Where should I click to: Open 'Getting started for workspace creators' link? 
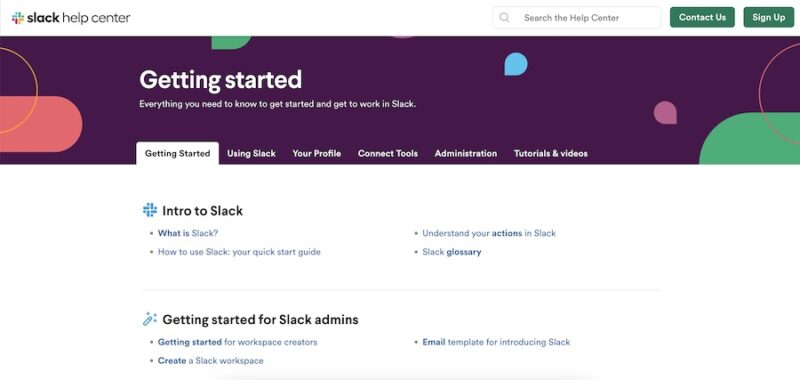click(x=237, y=342)
